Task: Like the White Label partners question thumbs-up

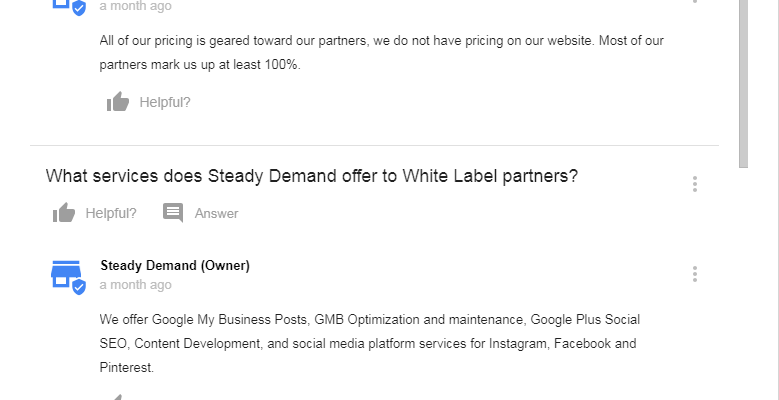Action: pyautogui.click(x=64, y=213)
